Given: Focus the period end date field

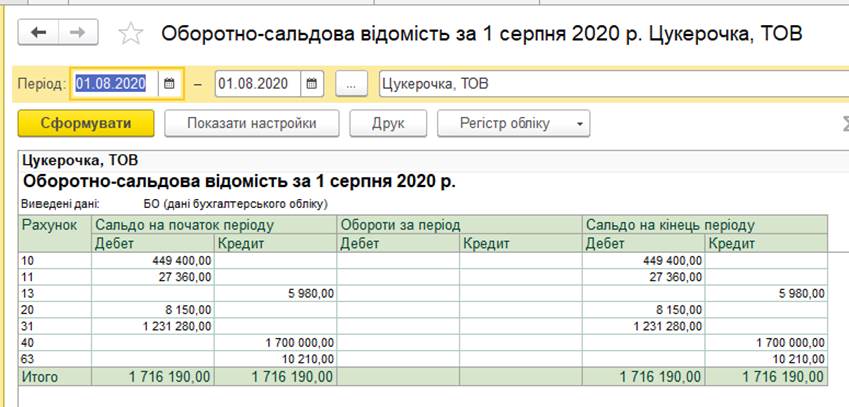Looking at the screenshot, I should pos(257,84).
